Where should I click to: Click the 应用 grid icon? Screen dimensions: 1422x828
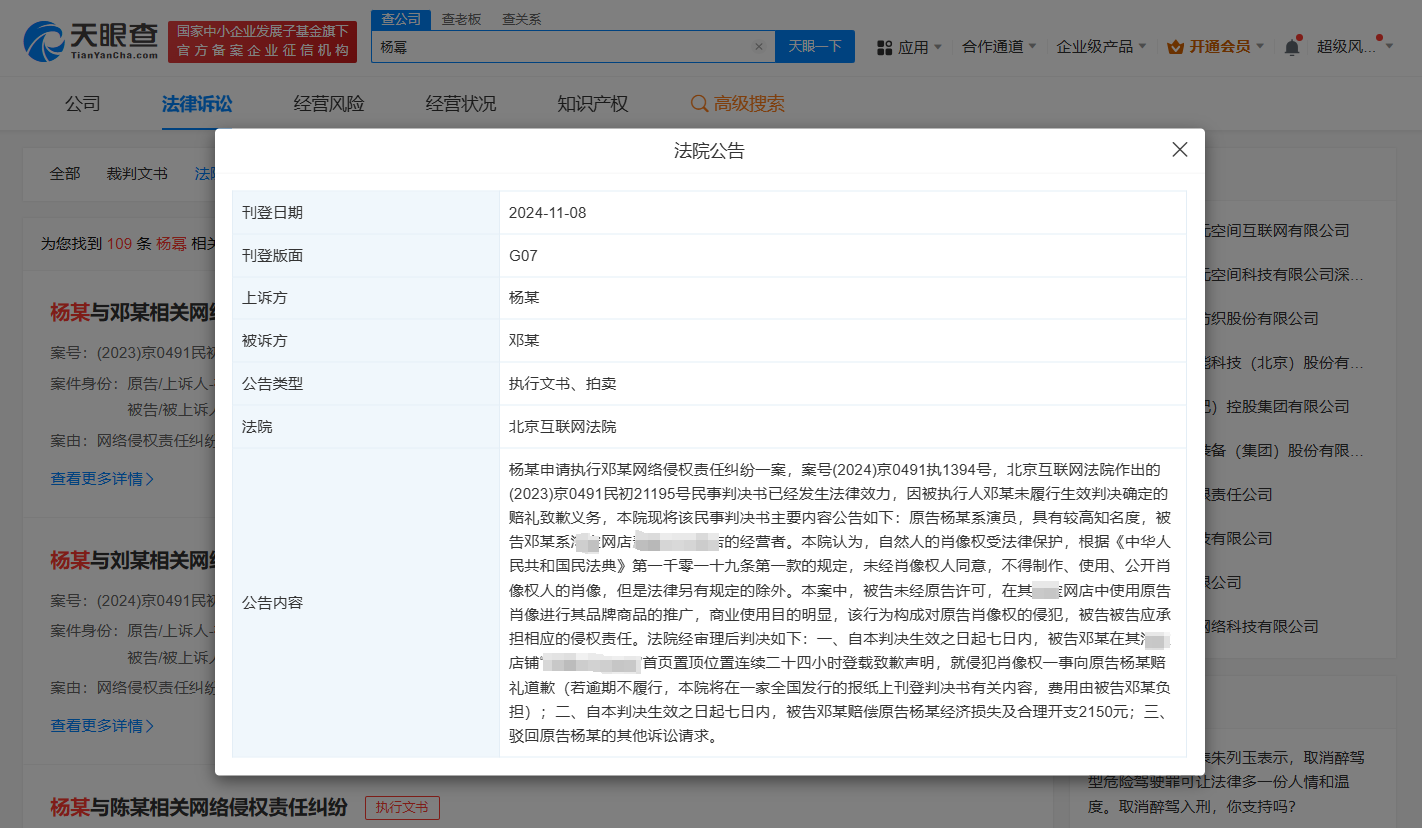[884, 47]
